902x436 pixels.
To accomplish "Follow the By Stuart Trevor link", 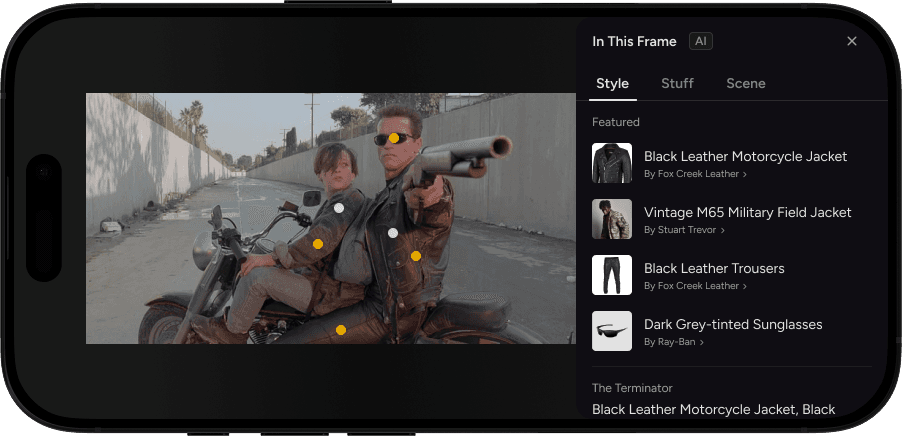I will pyautogui.click(x=684, y=230).
